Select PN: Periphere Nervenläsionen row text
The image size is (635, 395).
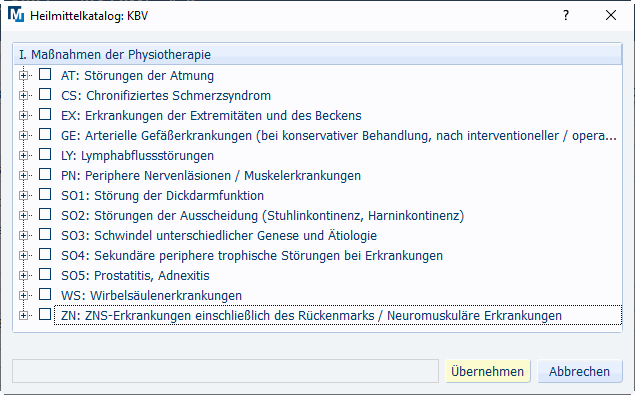tap(211, 175)
